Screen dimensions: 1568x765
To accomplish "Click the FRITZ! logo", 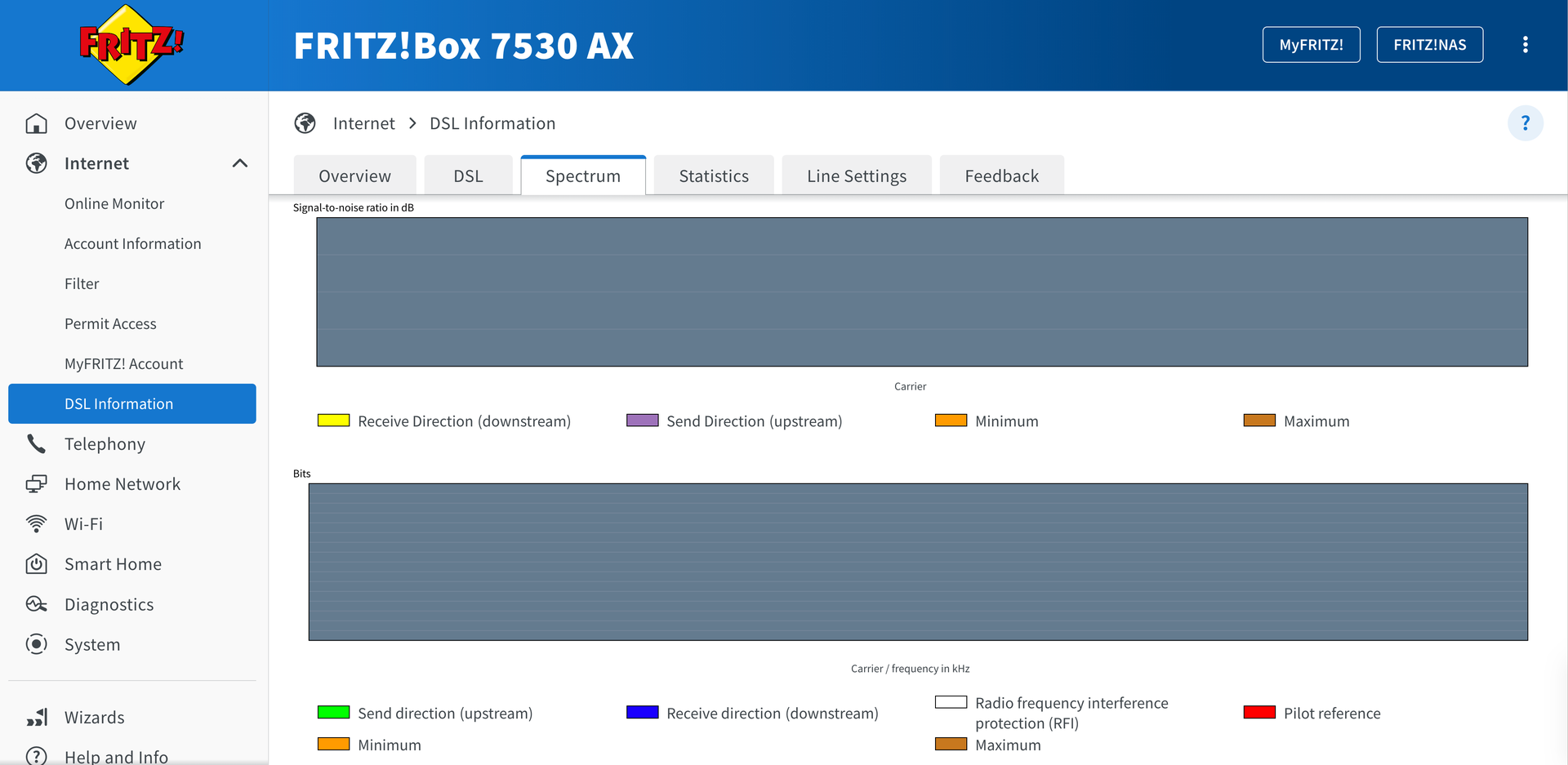I will [131, 45].
